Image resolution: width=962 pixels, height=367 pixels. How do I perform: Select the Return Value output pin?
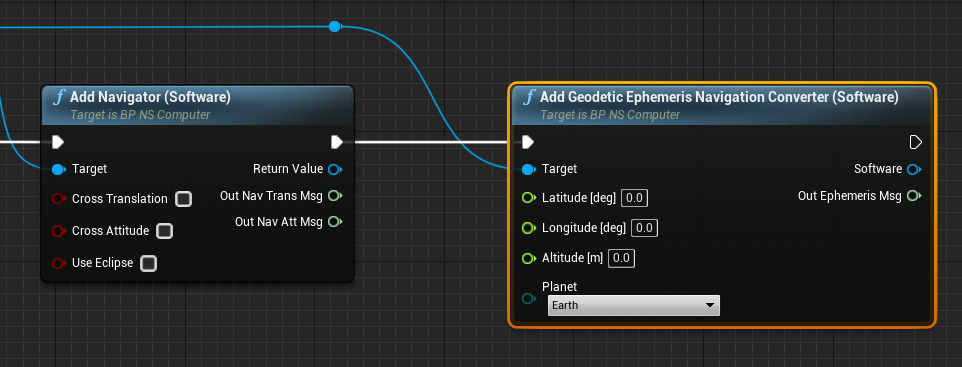coord(335,169)
